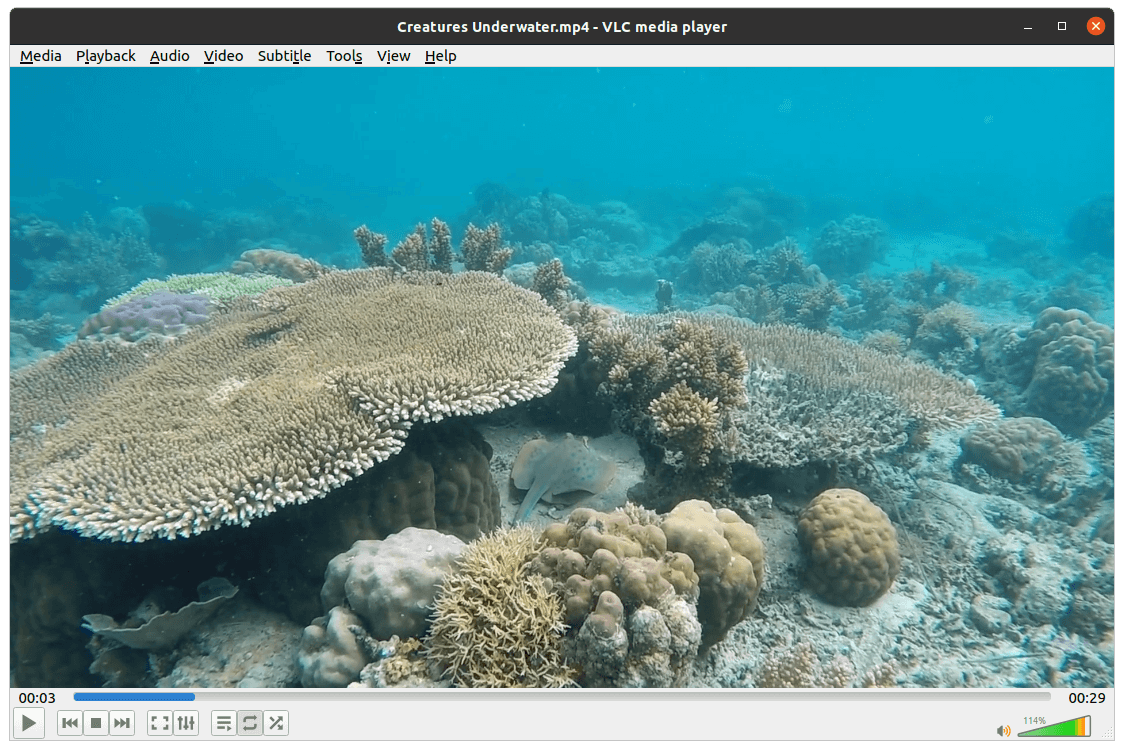Expand the Audio menu
Viewport: 1124px width, 750px height.
[x=170, y=56]
